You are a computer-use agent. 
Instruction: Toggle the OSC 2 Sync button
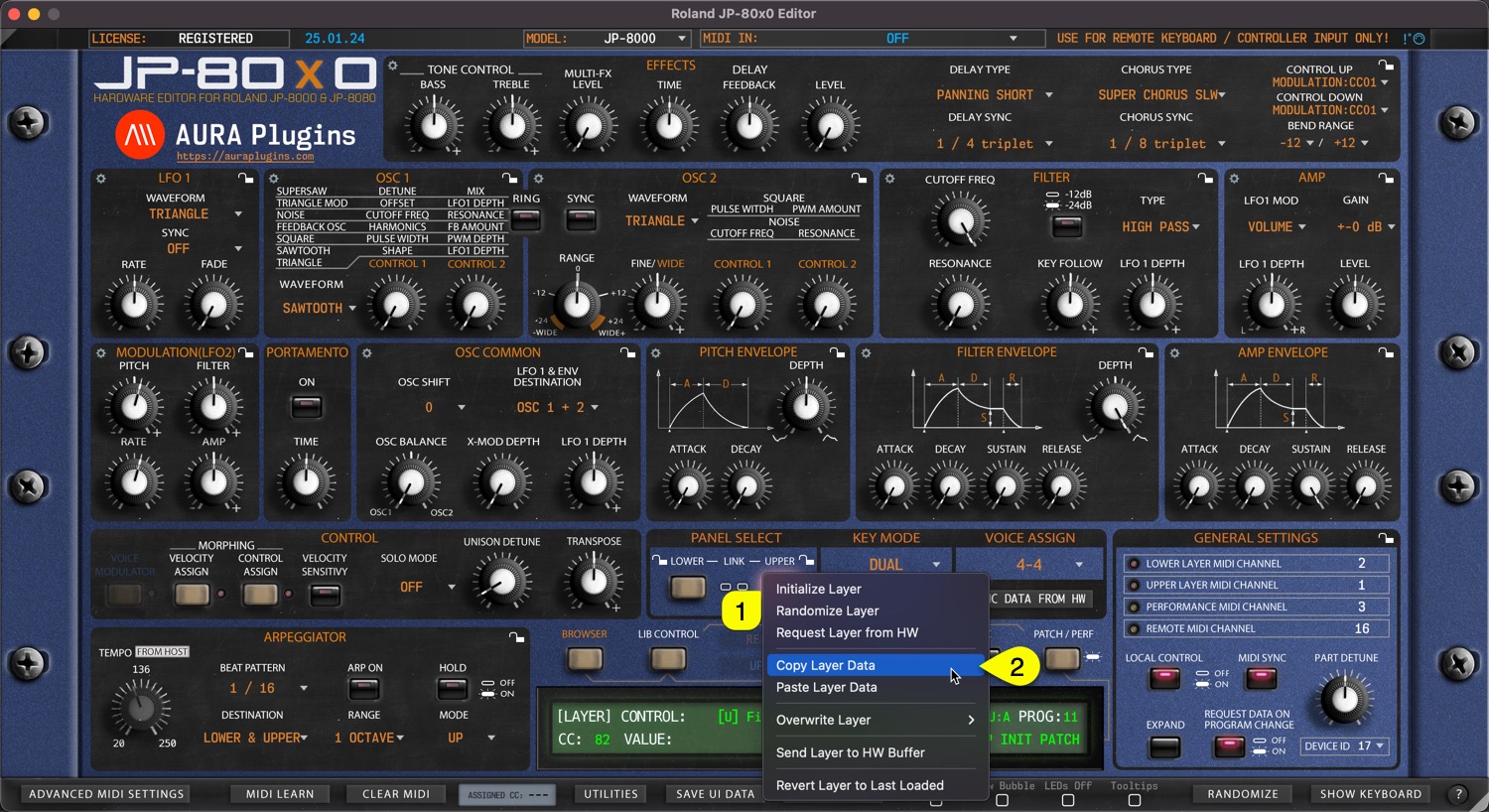(581, 220)
